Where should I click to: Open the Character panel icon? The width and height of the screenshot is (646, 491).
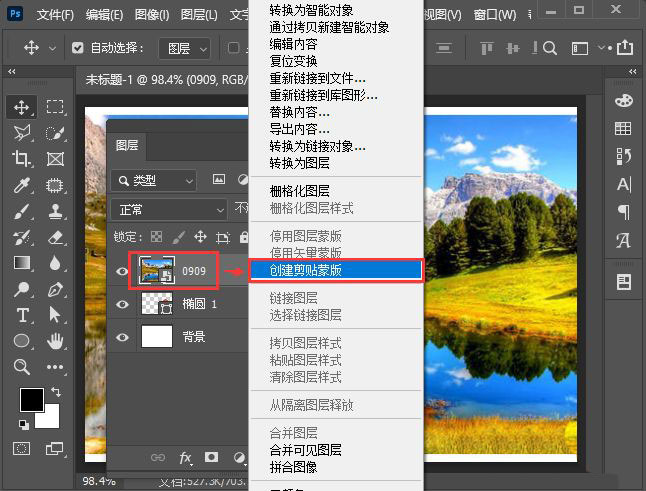623,184
